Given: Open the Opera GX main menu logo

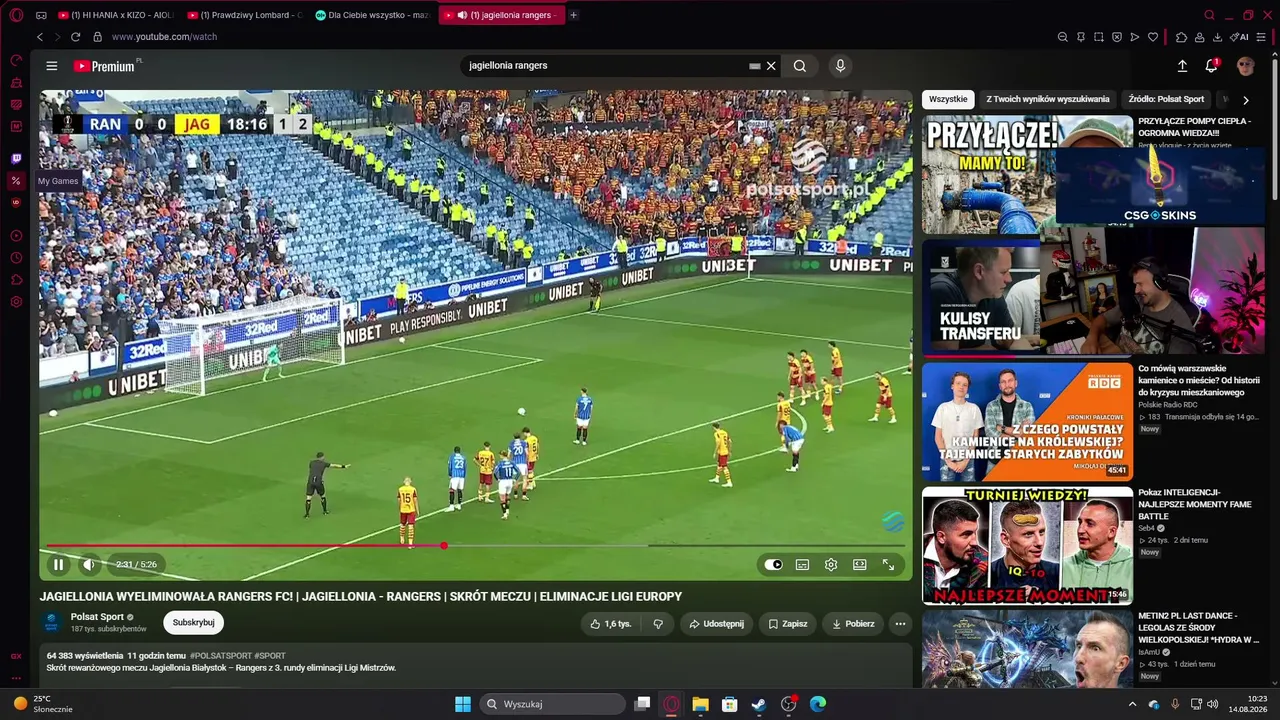Looking at the screenshot, I should click(x=16, y=15).
